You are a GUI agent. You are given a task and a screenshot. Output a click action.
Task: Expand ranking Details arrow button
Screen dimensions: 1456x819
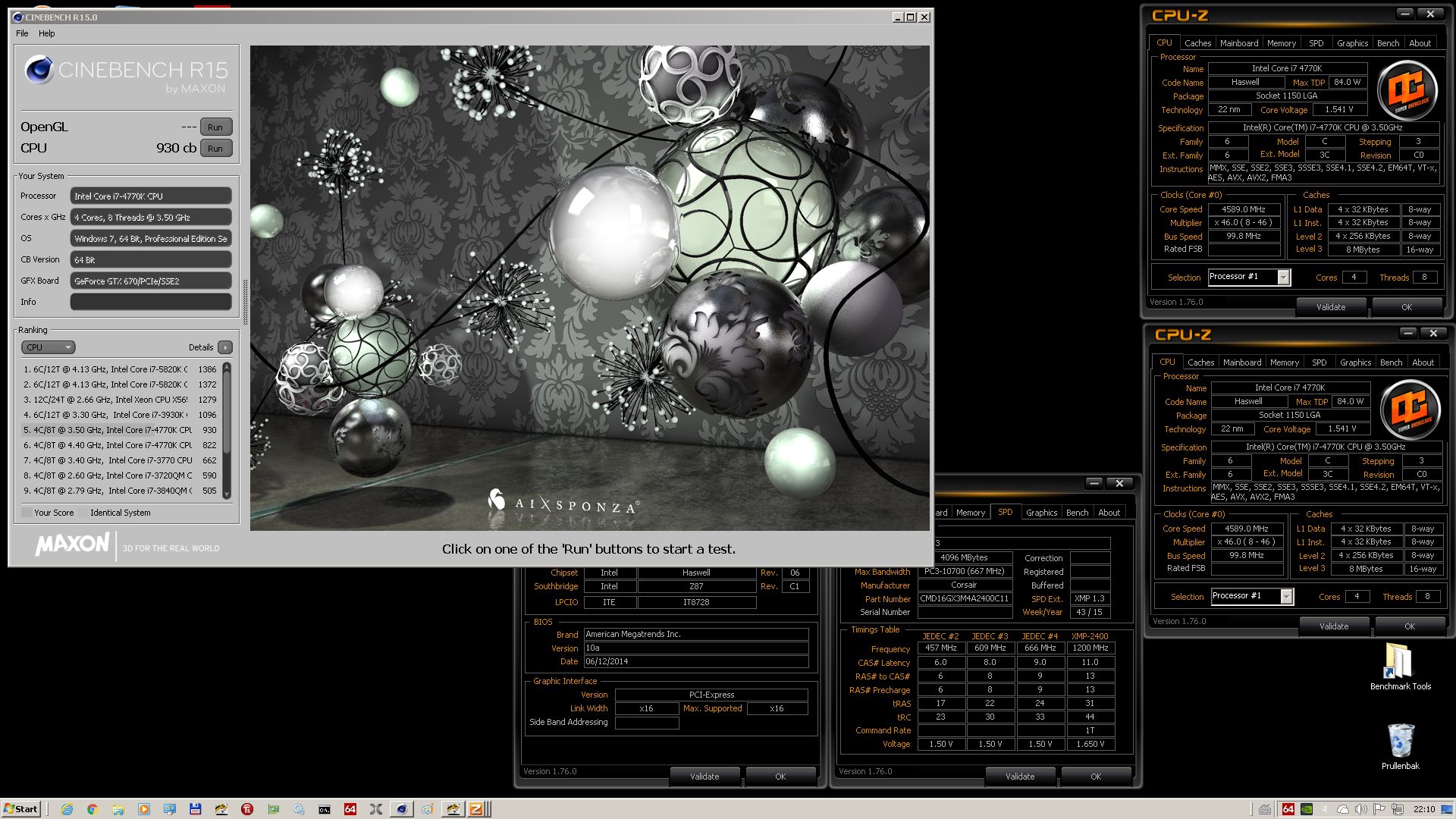point(225,347)
